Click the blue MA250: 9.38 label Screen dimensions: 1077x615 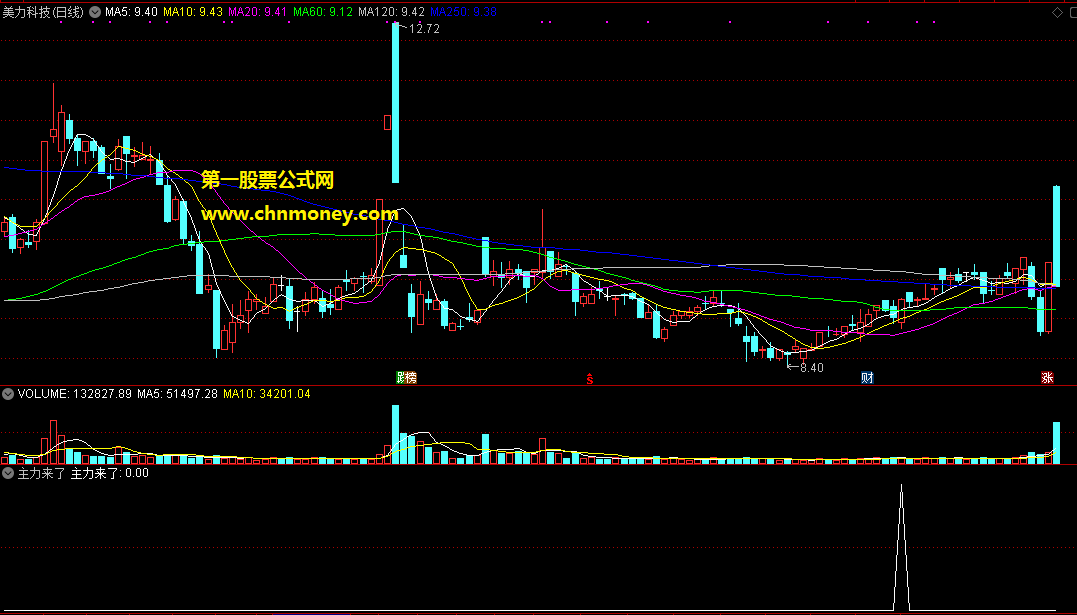(x=464, y=12)
